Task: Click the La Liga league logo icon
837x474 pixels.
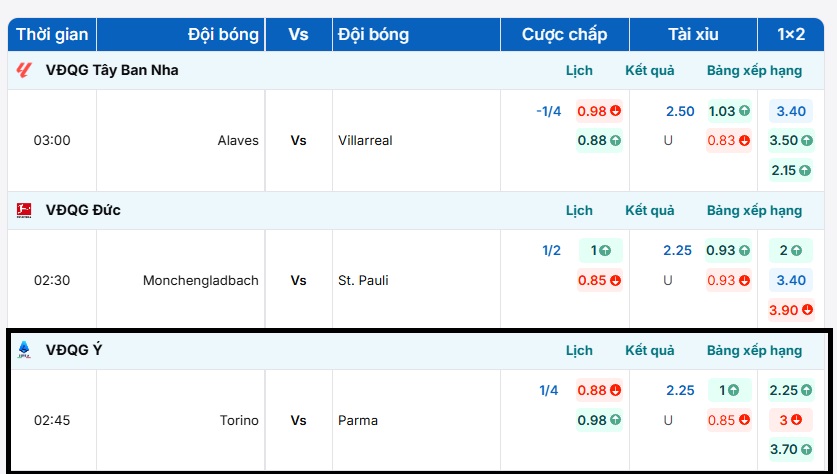Action: point(25,70)
